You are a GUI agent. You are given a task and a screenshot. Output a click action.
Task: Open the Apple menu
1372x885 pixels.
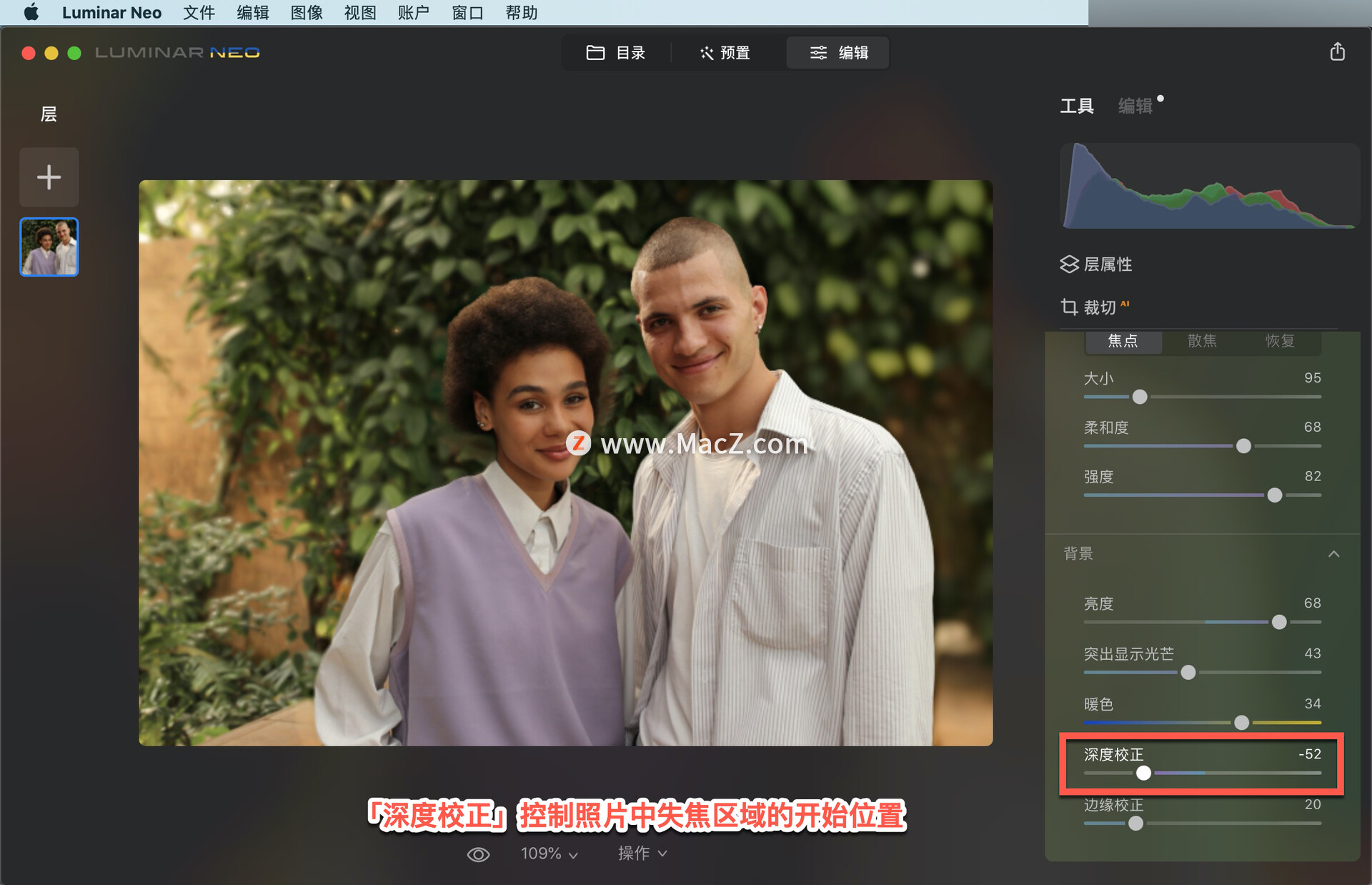tap(31, 12)
